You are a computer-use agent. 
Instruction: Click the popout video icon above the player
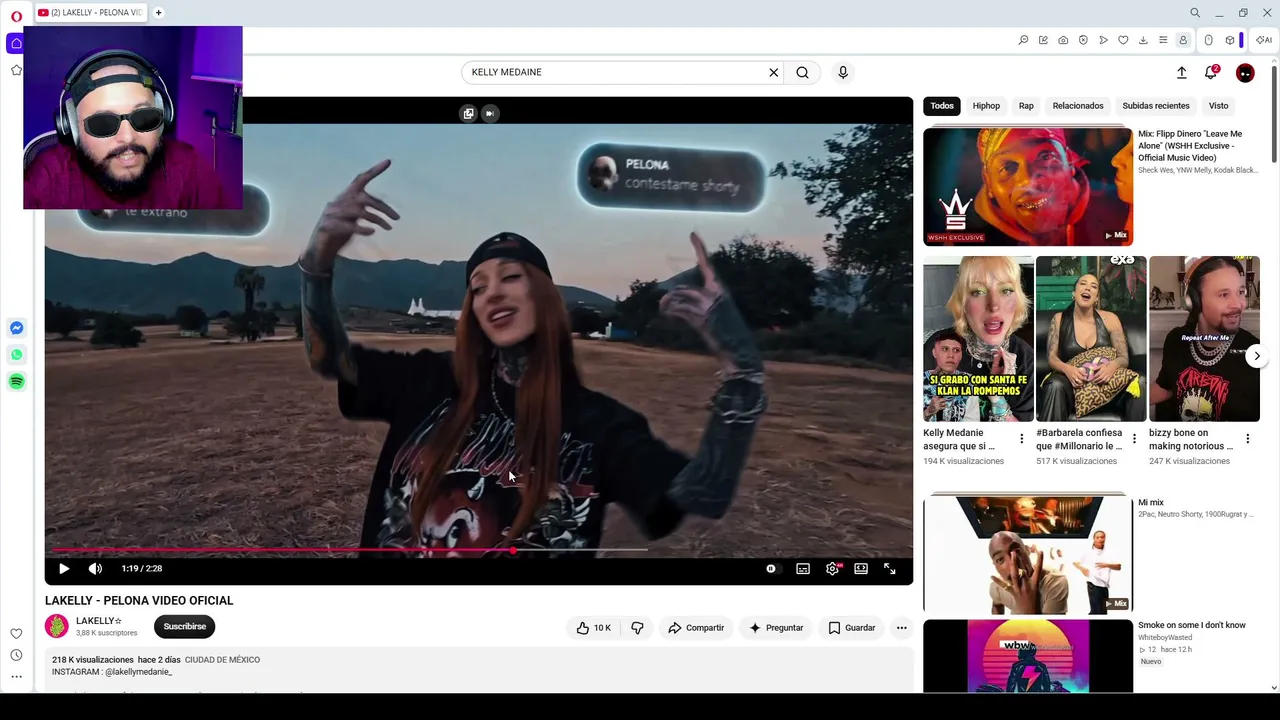click(x=468, y=113)
